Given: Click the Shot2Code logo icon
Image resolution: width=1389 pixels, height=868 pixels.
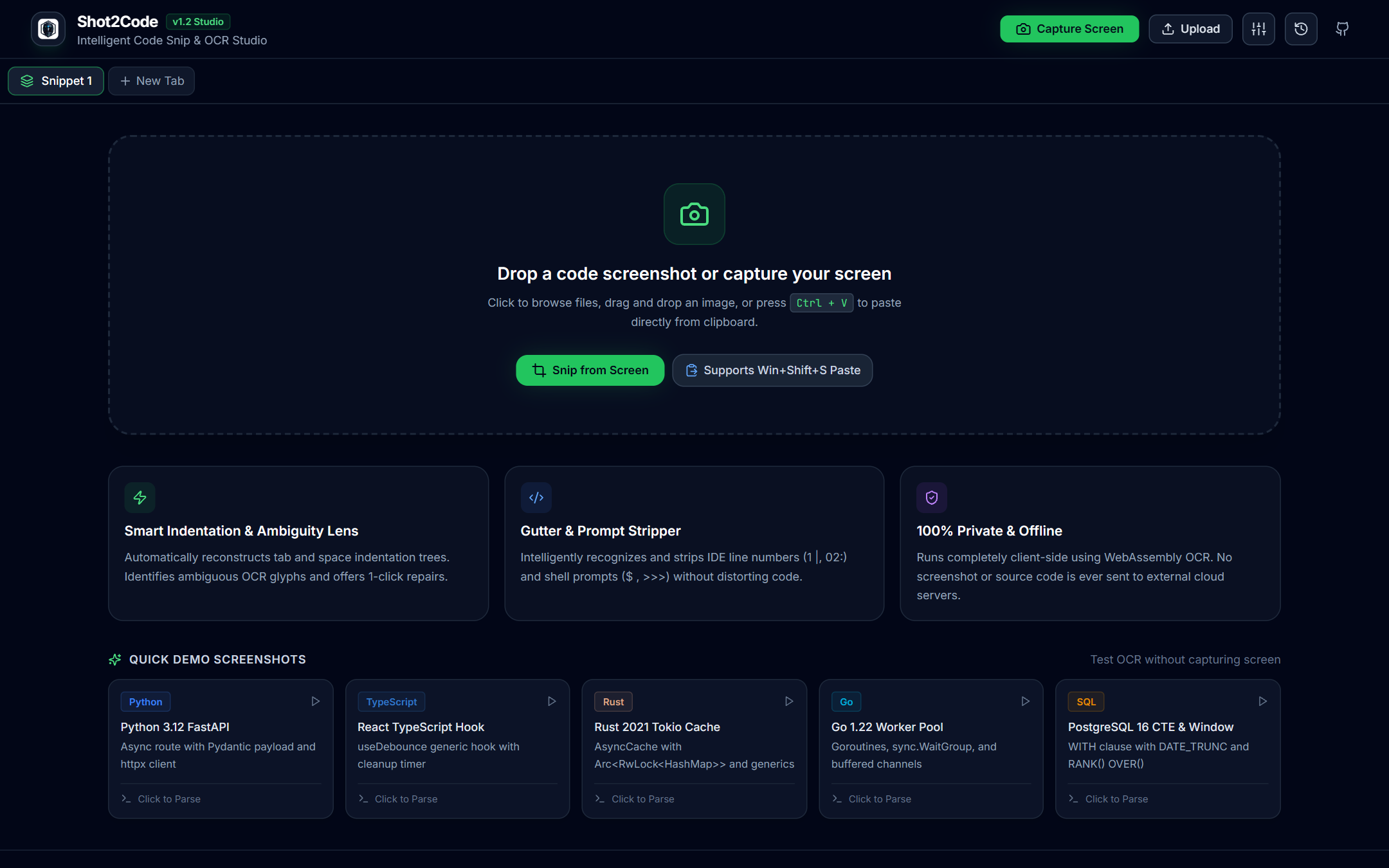Looking at the screenshot, I should click(48, 29).
